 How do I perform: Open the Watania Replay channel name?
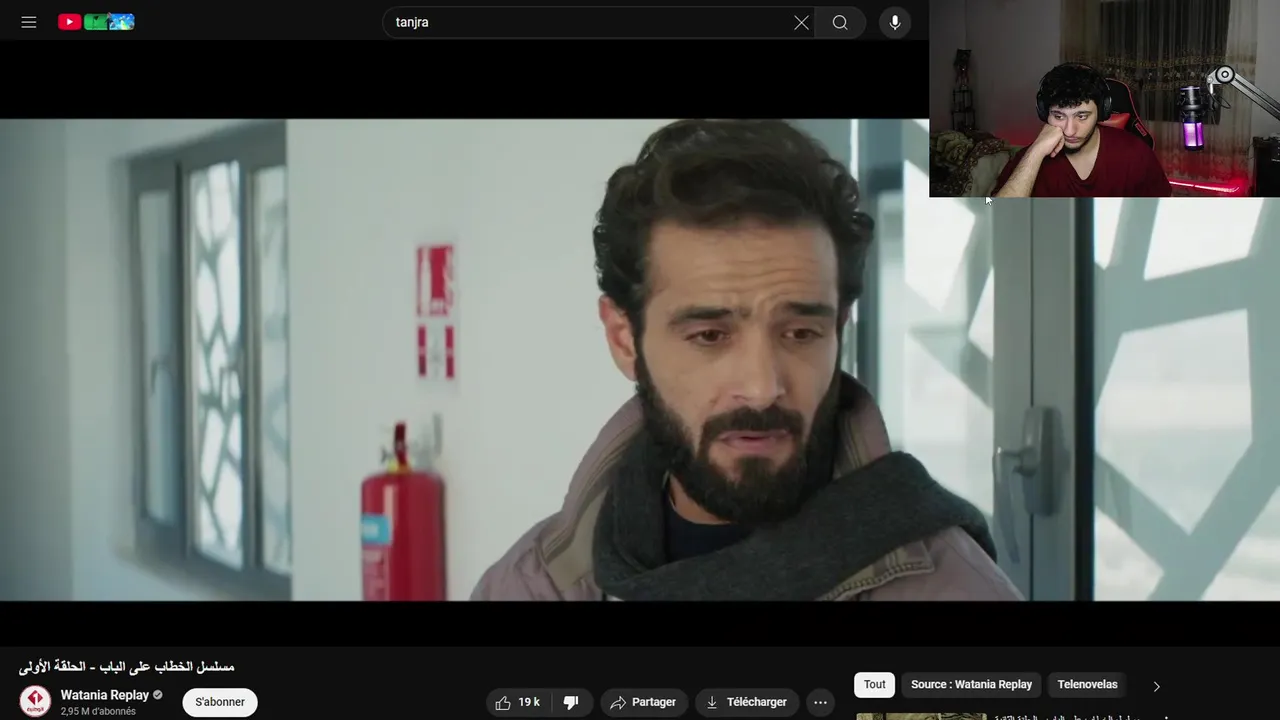click(104, 695)
